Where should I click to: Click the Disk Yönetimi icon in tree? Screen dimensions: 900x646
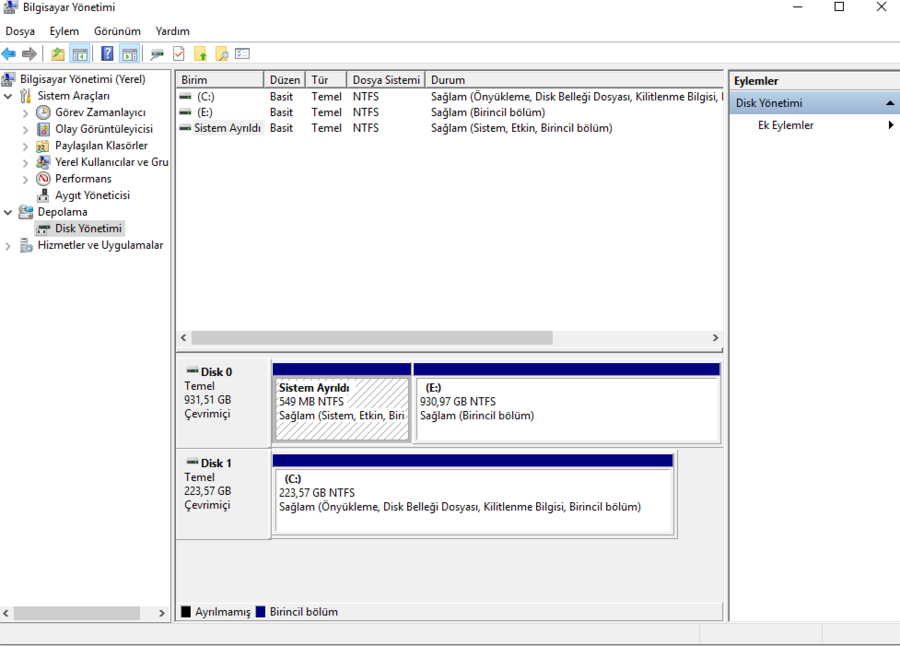pos(44,229)
